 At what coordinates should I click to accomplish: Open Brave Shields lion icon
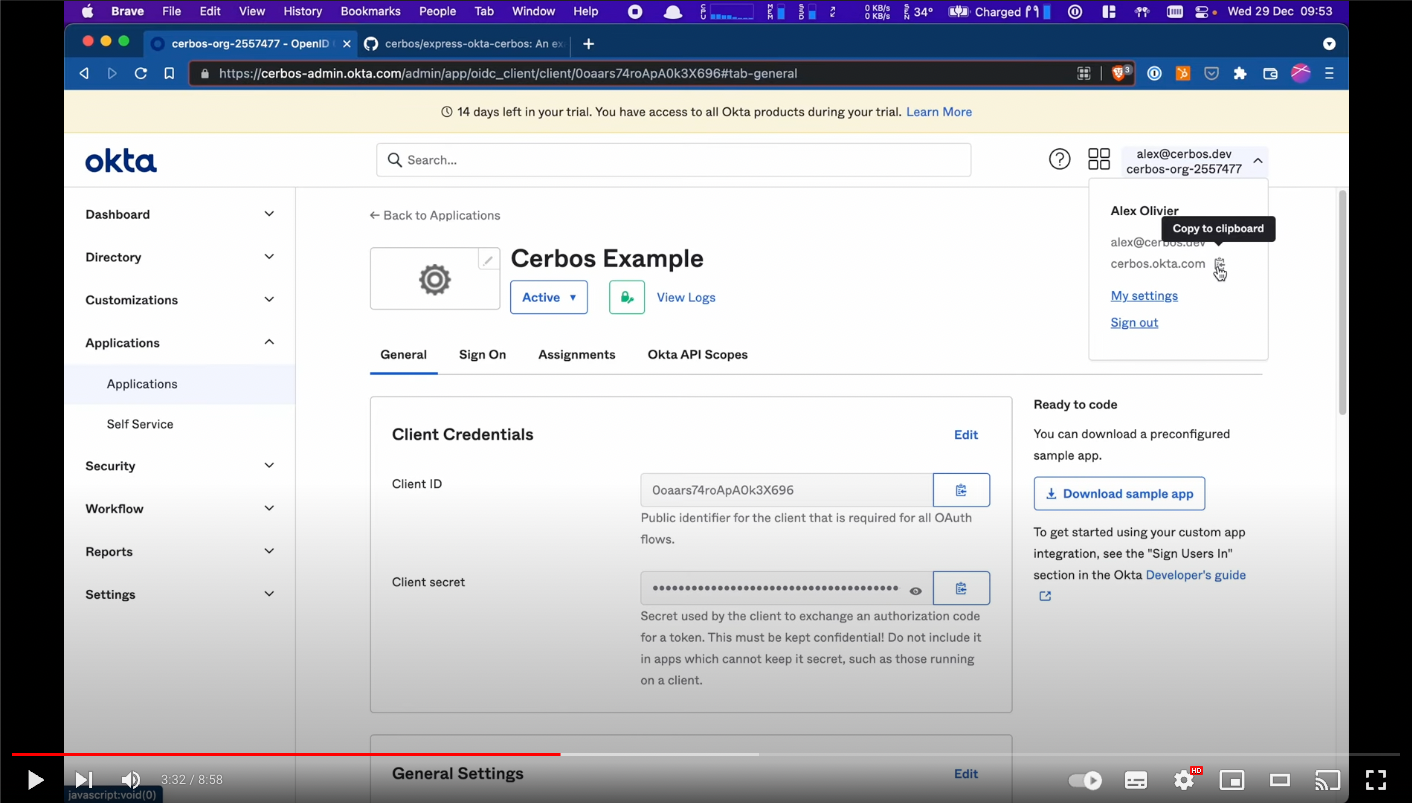(1121, 73)
